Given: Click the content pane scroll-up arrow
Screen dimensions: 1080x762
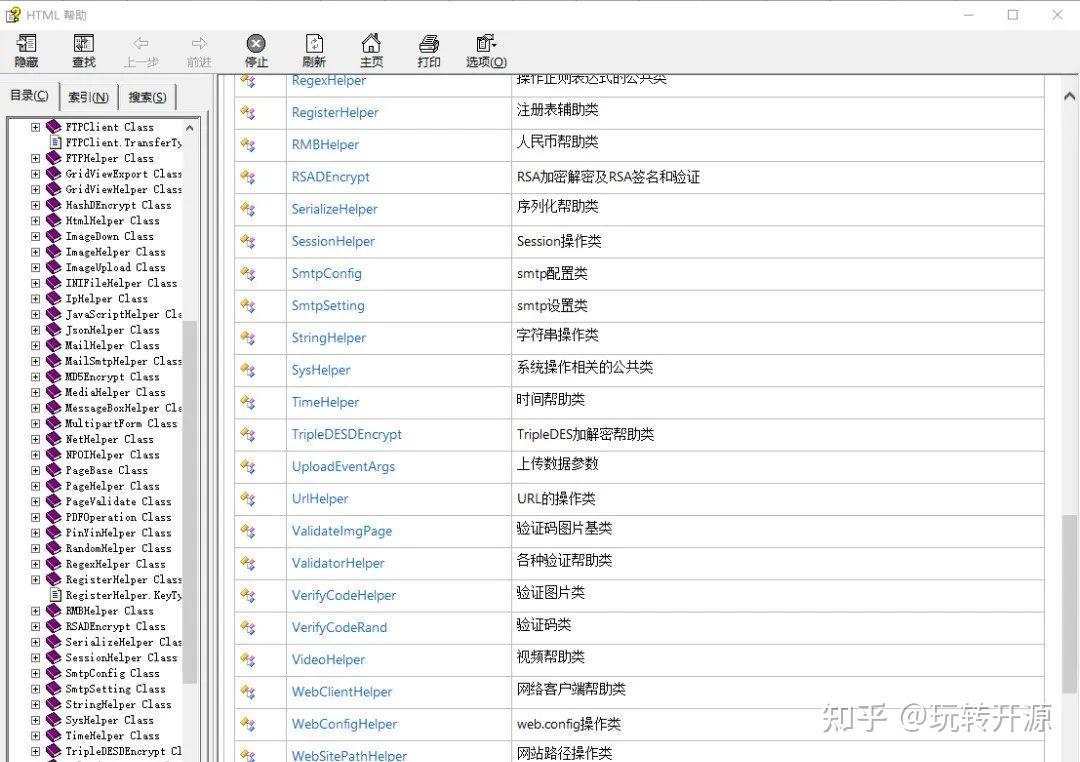Looking at the screenshot, I should pyautogui.click(x=1069, y=96).
